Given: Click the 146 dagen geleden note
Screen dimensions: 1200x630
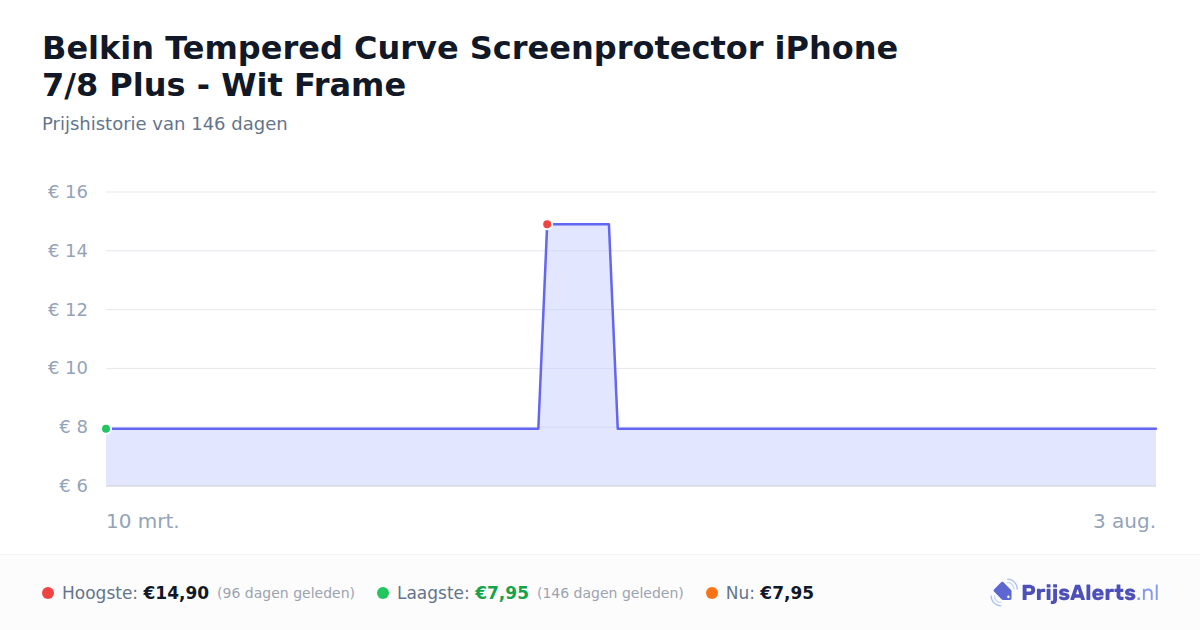Looking at the screenshot, I should [610, 593].
